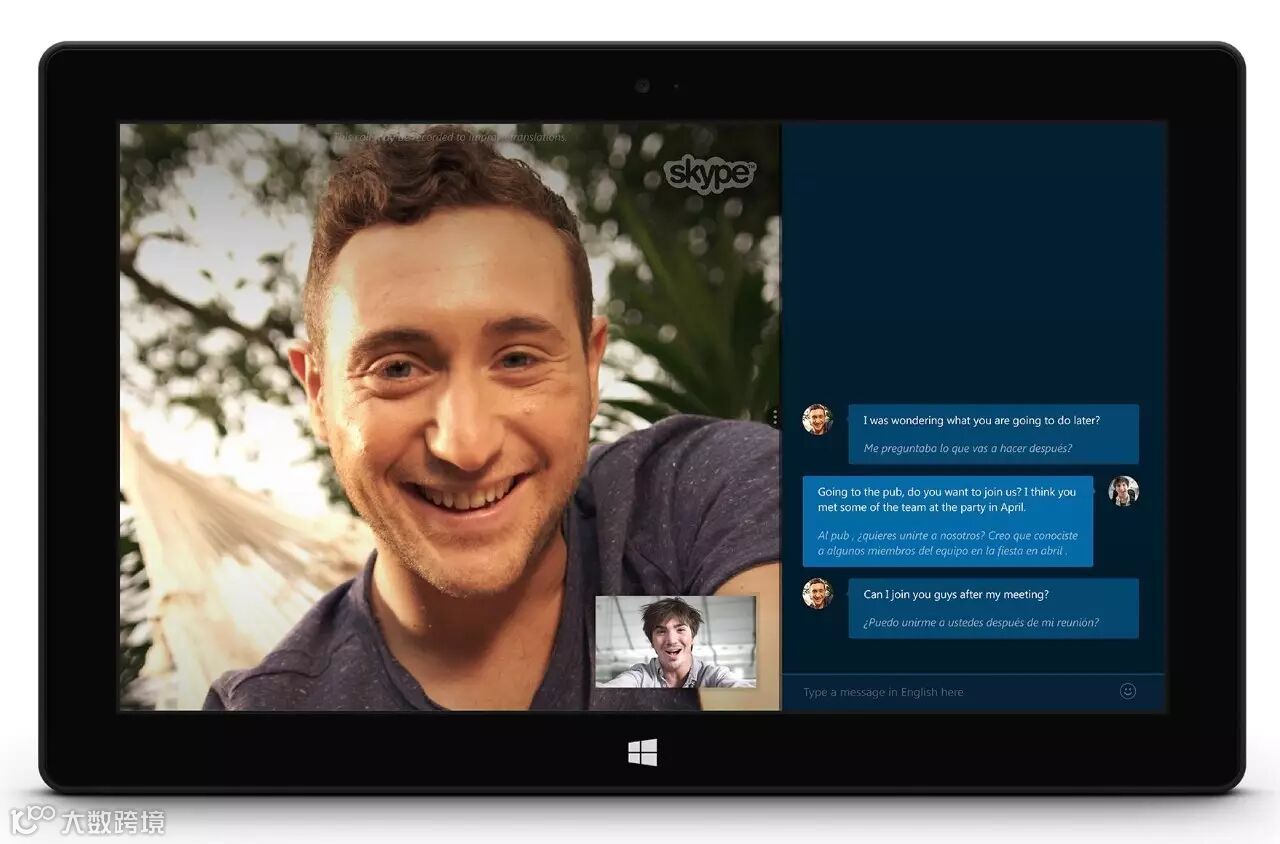This screenshot has height=844, width=1280.
Task: Click the call recording notice text atop video
Action: click(450, 136)
